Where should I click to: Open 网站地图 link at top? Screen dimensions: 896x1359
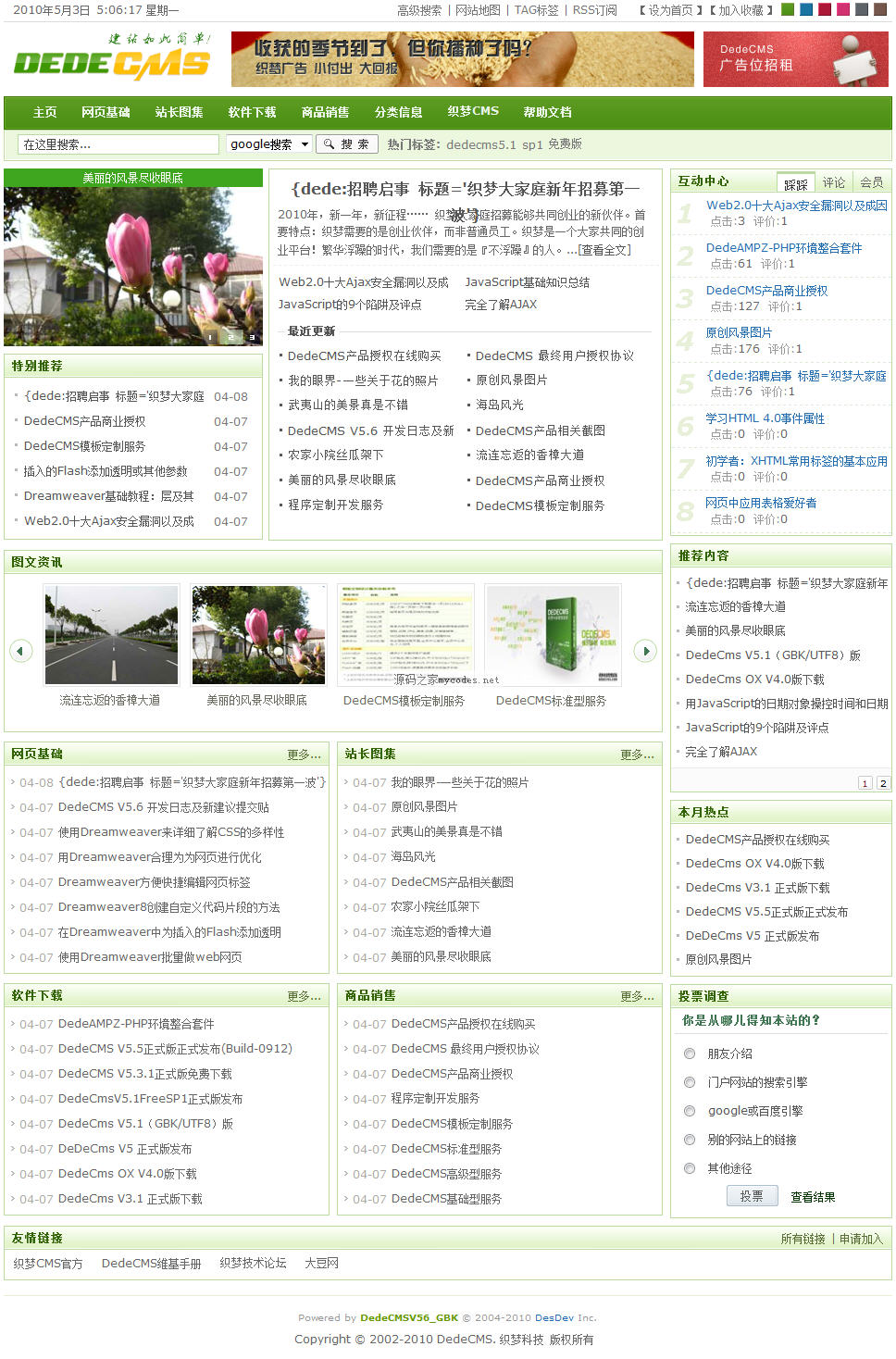[x=478, y=10]
